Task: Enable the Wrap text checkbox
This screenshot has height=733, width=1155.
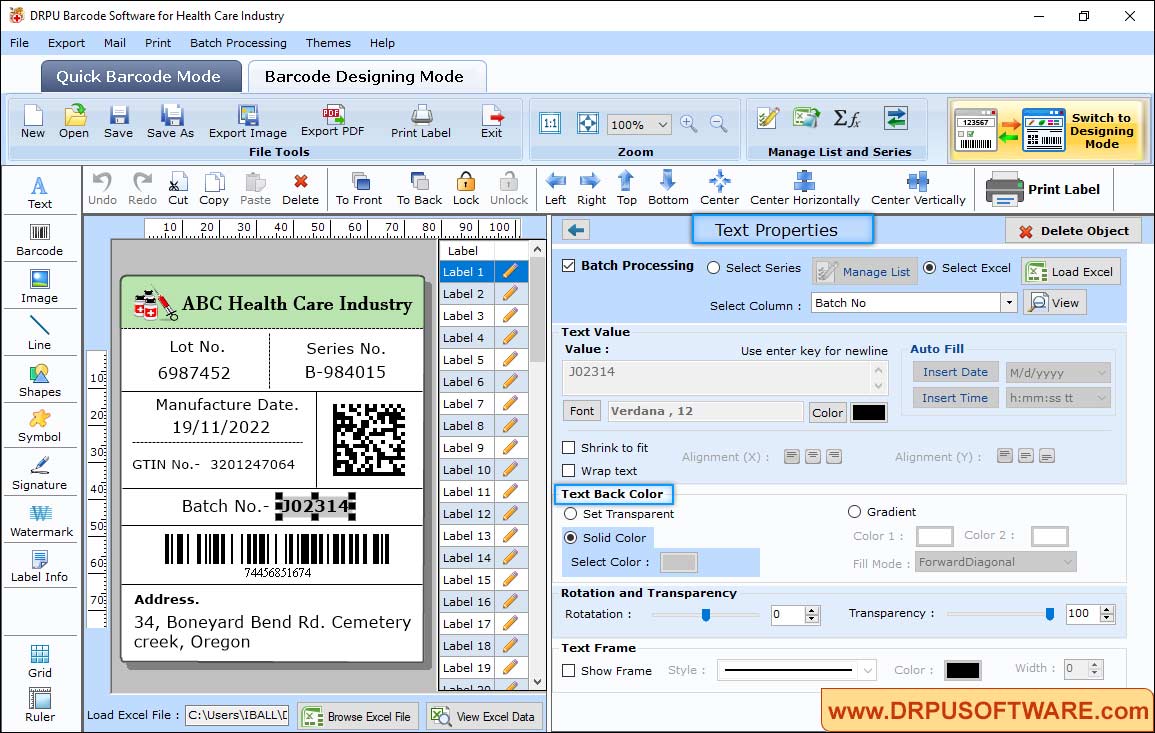Action: coord(569,470)
